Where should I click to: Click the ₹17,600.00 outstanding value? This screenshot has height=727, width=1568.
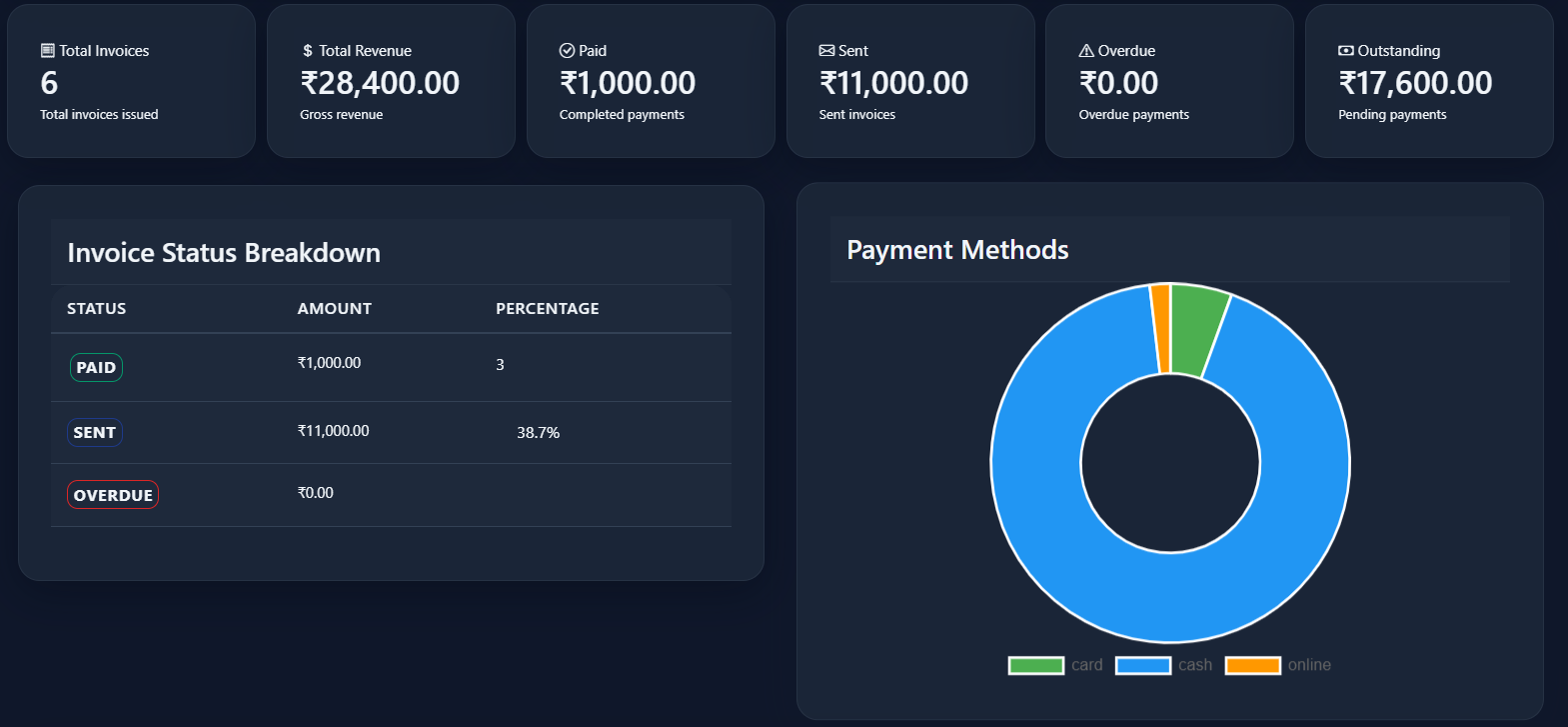click(1415, 83)
